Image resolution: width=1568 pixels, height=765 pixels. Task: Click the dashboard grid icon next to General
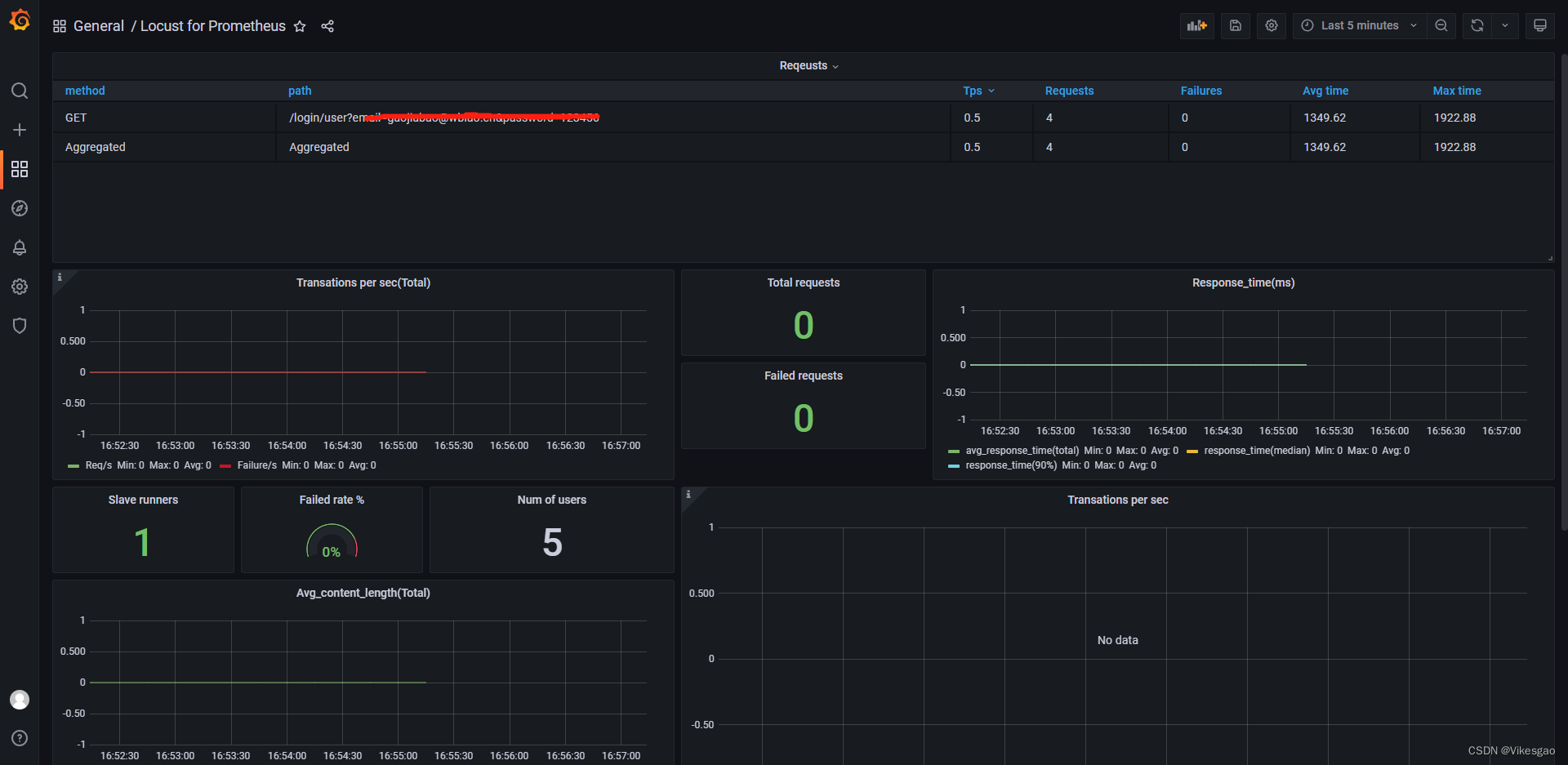60,26
